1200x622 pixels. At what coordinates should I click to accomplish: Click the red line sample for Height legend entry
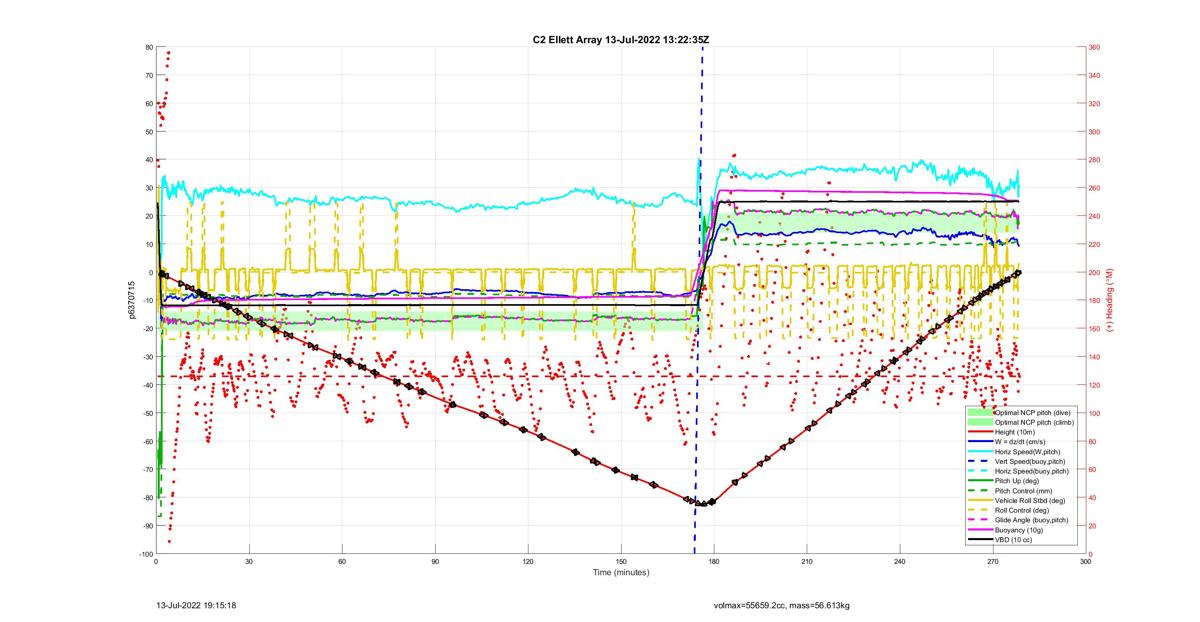[x=980, y=432]
